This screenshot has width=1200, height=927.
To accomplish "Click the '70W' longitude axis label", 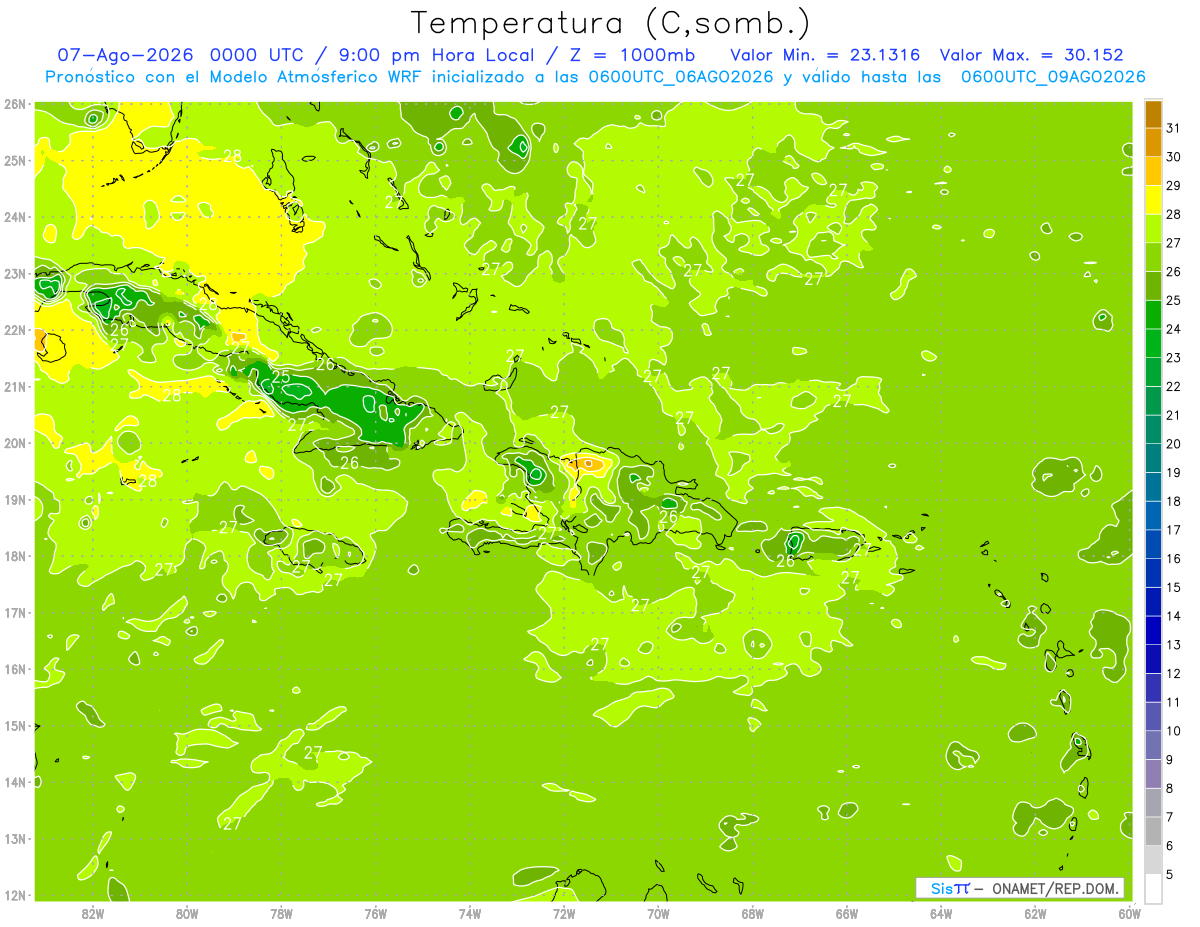I will click(x=658, y=913).
